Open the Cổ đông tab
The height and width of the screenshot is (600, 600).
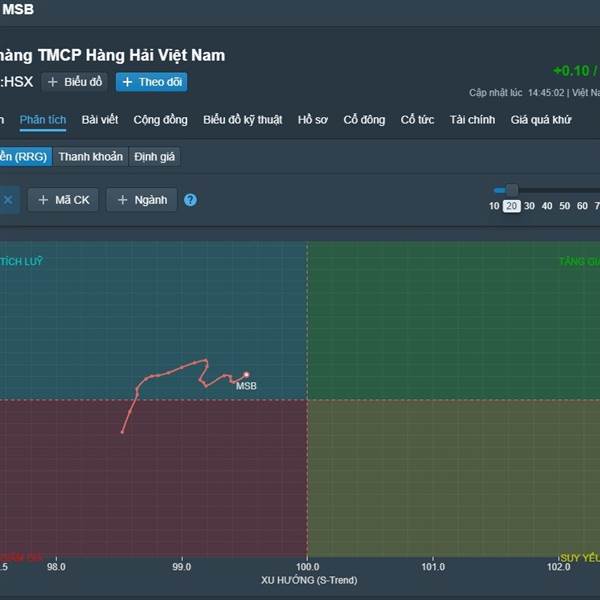tap(364, 120)
